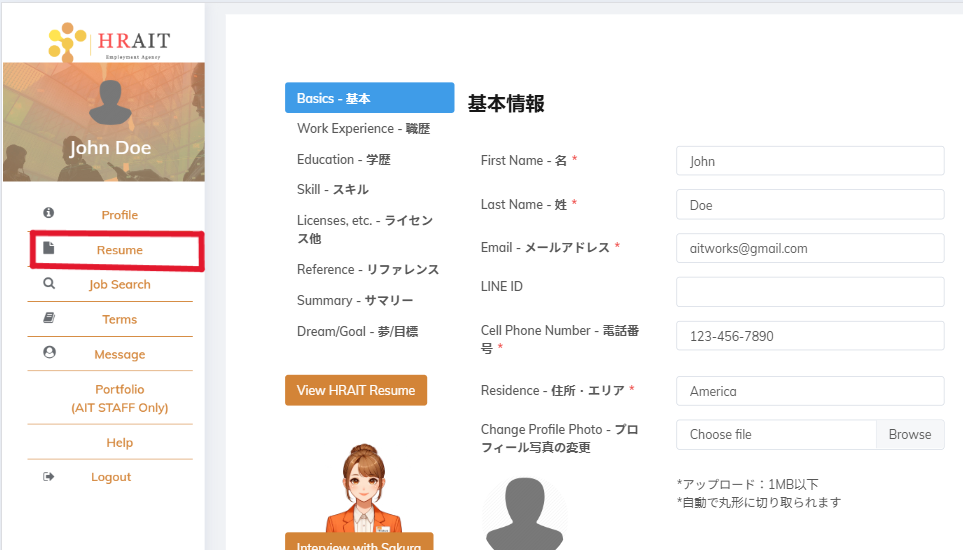Click the sidebar avatar silhouette above John Doe
Screen dimensions: 963x550
point(111,103)
